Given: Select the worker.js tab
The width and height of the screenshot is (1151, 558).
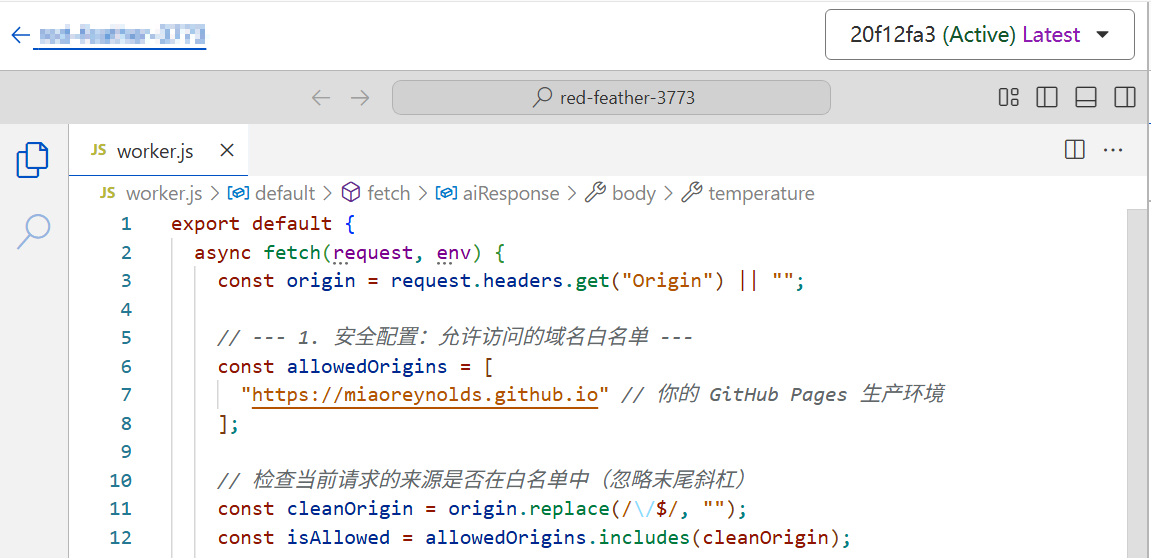Looking at the screenshot, I should [x=159, y=151].
